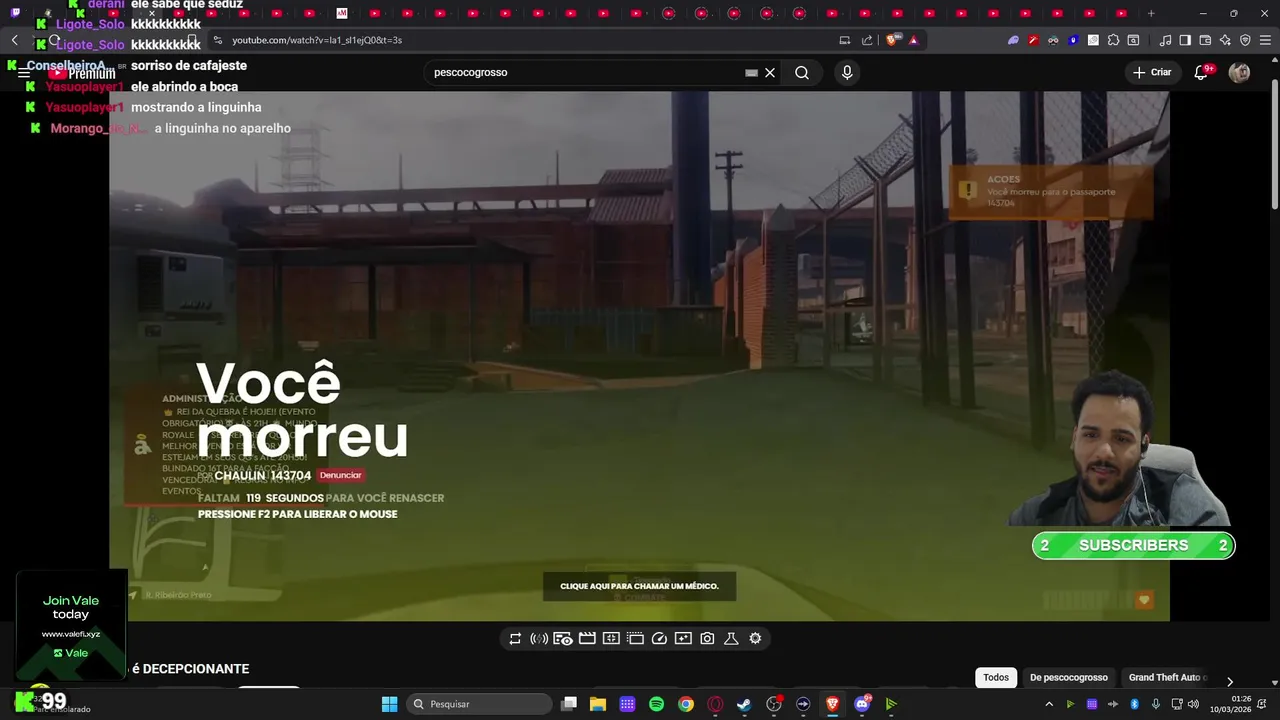Open the Leo AI sparkle icon
1280x720 pixels.
pos(1225,40)
